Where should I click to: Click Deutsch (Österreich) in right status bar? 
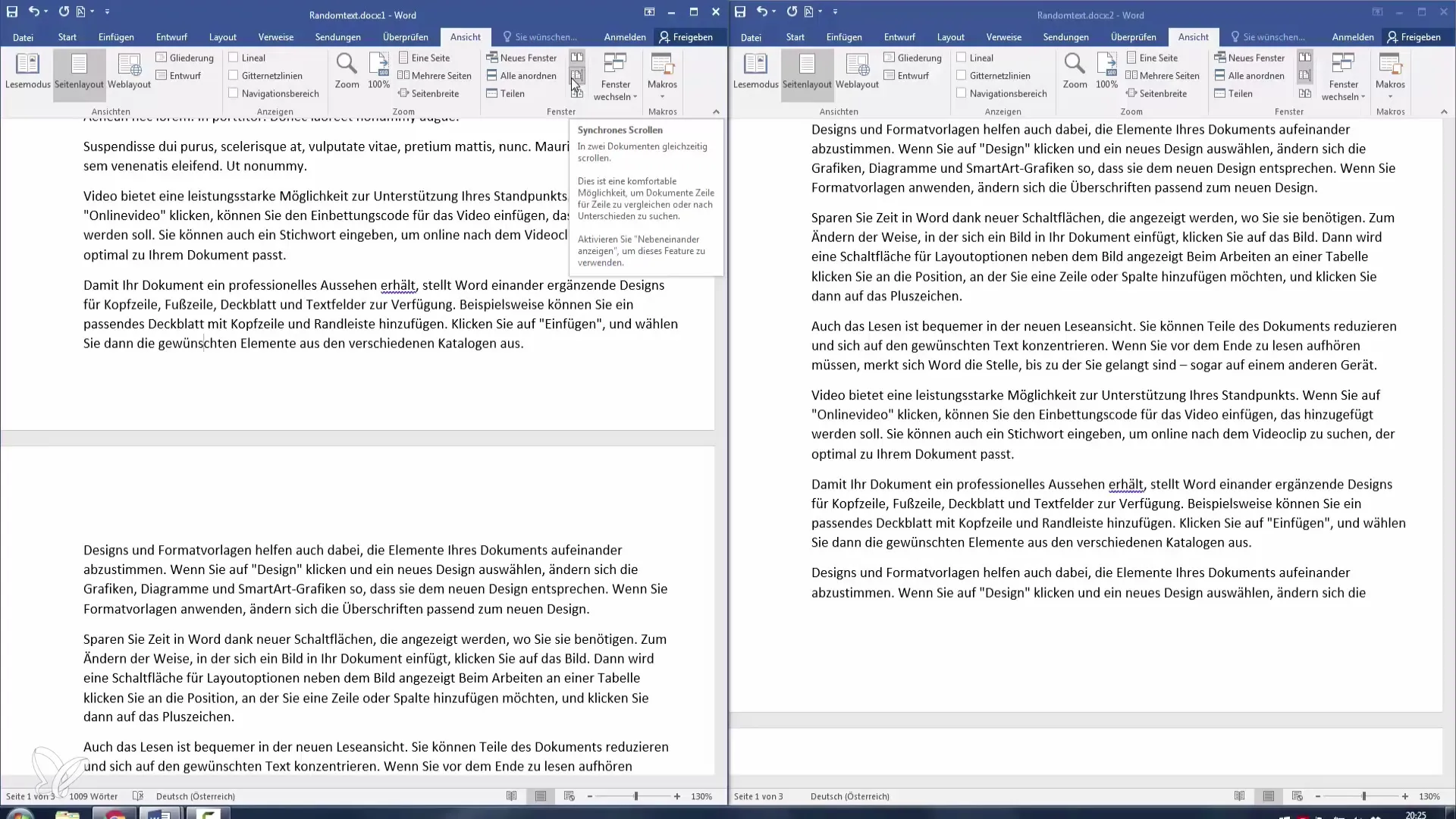point(849,796)
